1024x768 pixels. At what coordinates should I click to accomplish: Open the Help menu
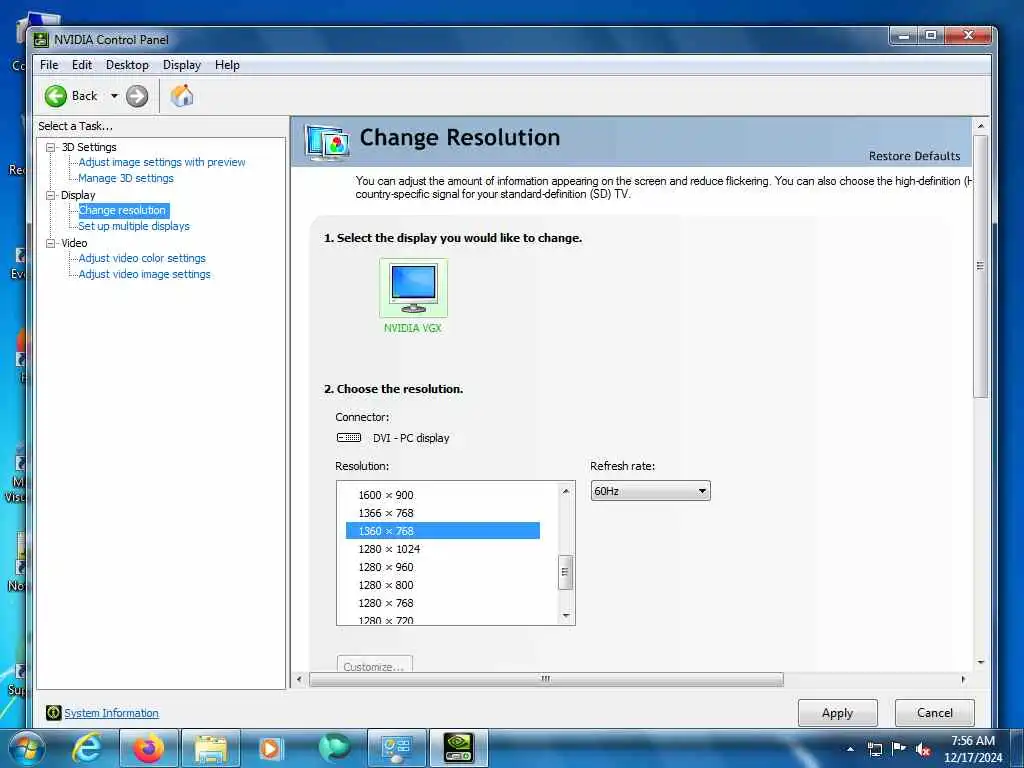(x=227, y=65)
